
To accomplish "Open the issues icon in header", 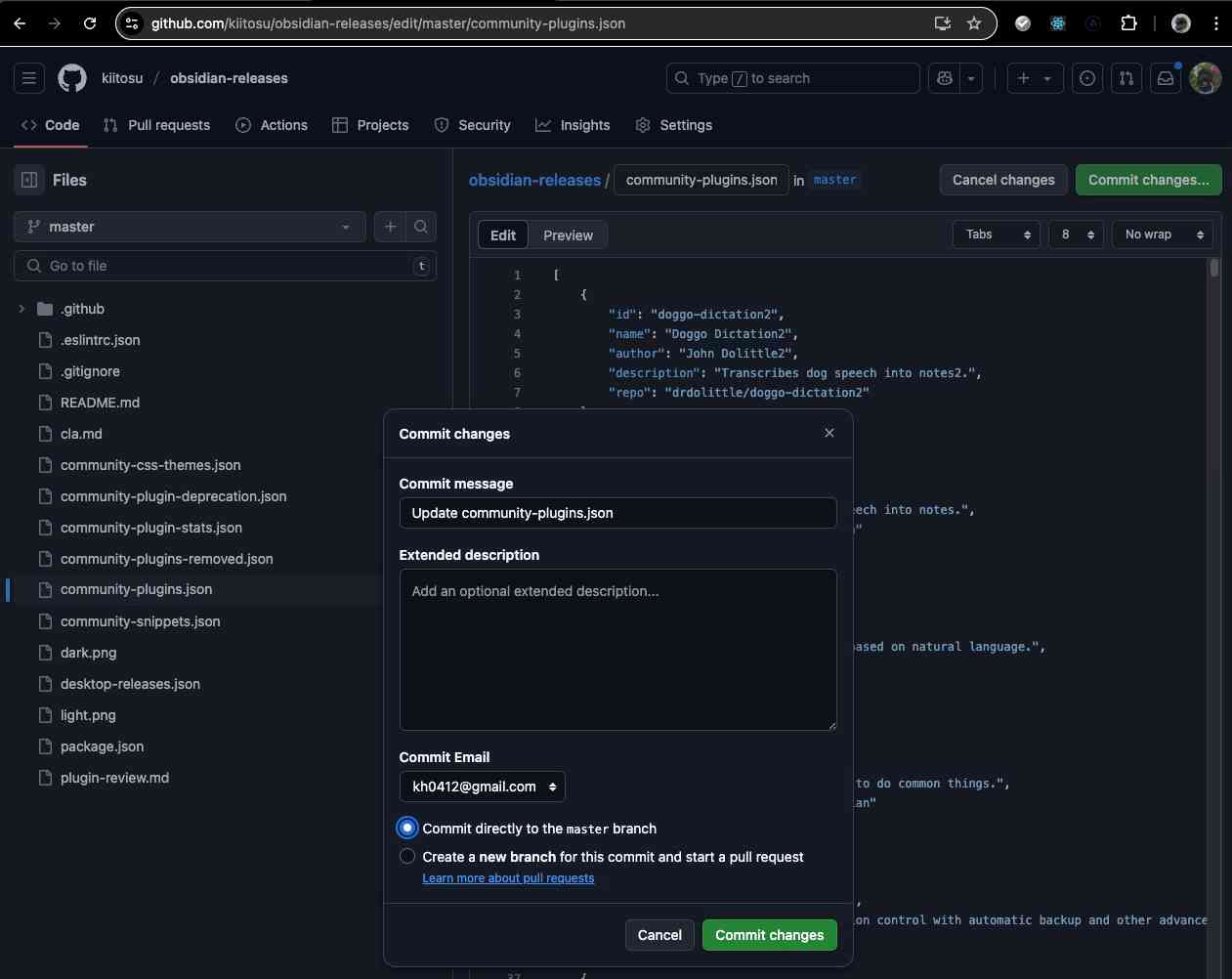I will click(1087, 78).
